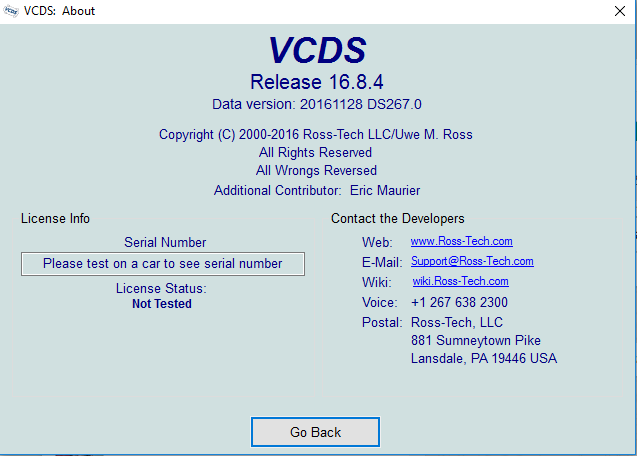Click the 'All Wrongs Reversed' text
The image size is (637, 456).
[x=316, y=170]
